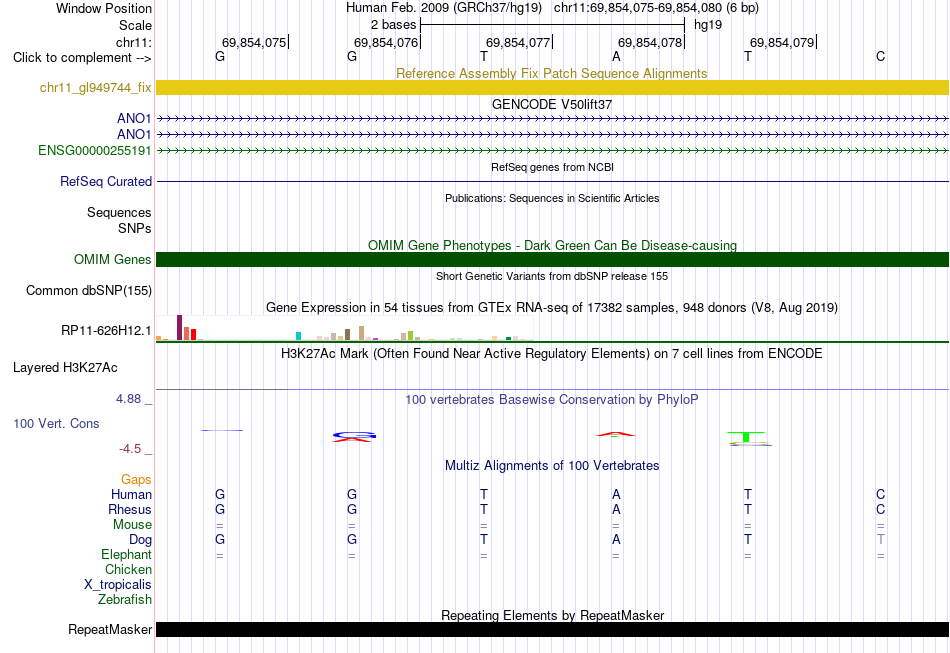Click the RP11-626H12.1 GTEx label
The image size is (950, 653).
pyautogui.click(x=105, y=331)
